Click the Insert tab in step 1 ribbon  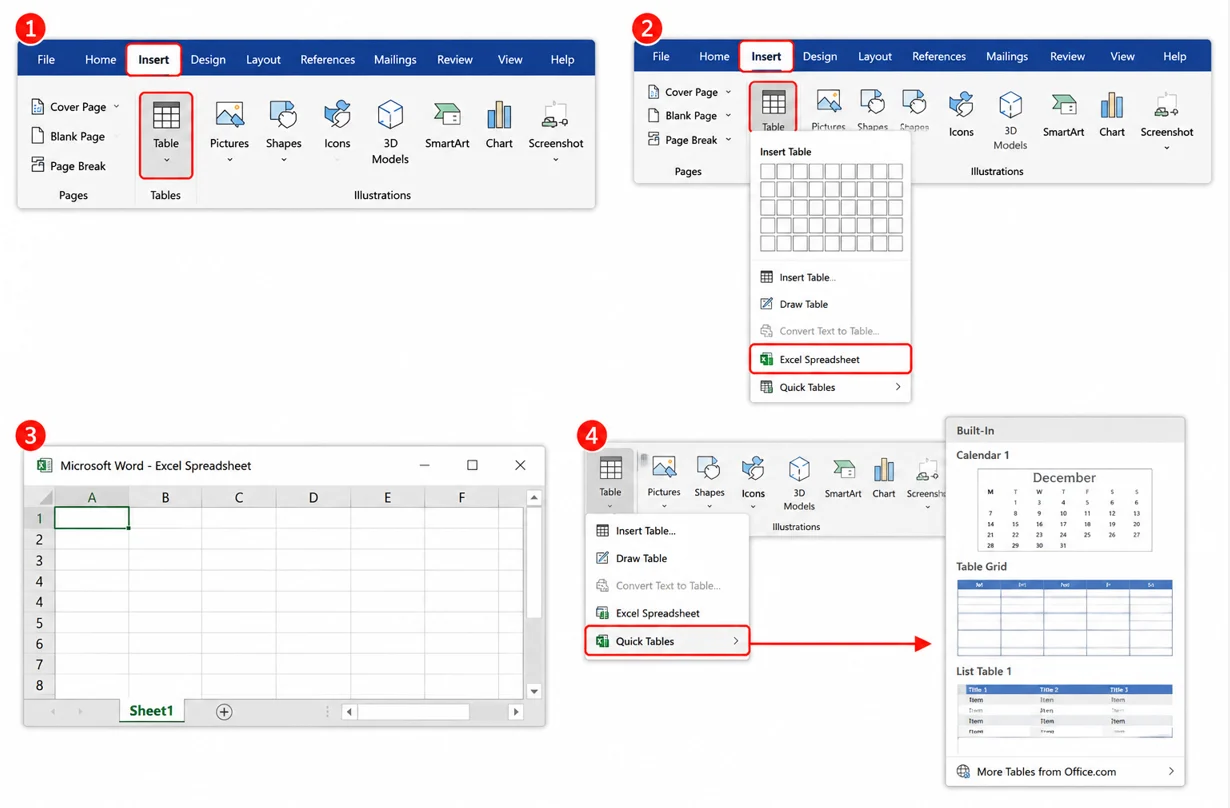pyautogui.click(x=154, y=59)
